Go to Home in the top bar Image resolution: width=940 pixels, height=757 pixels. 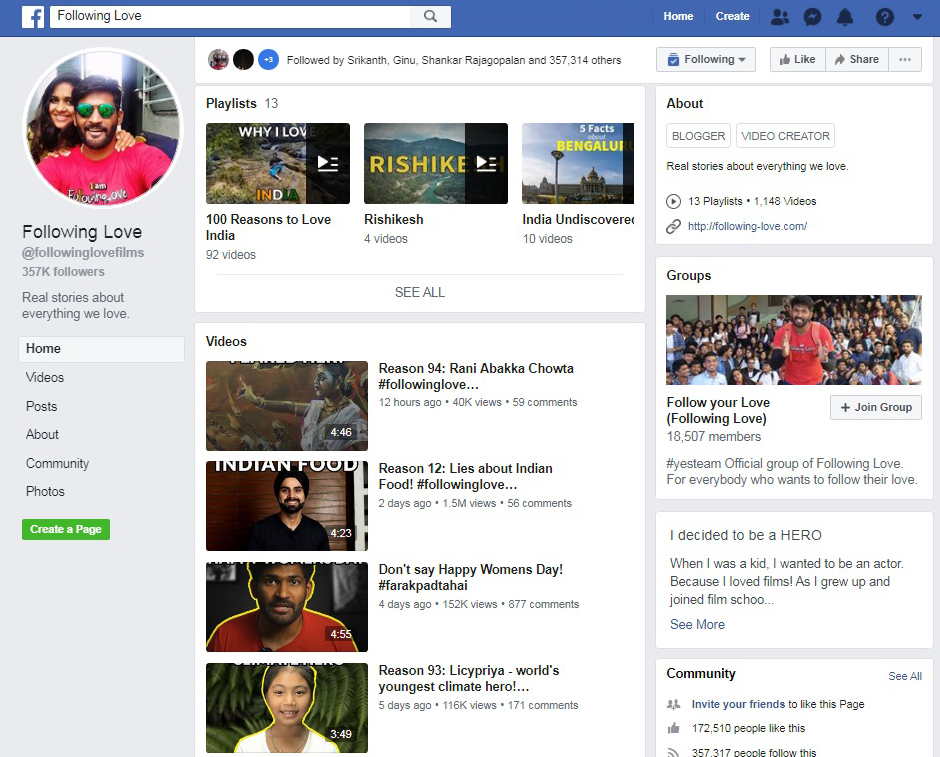pos(678,16)
